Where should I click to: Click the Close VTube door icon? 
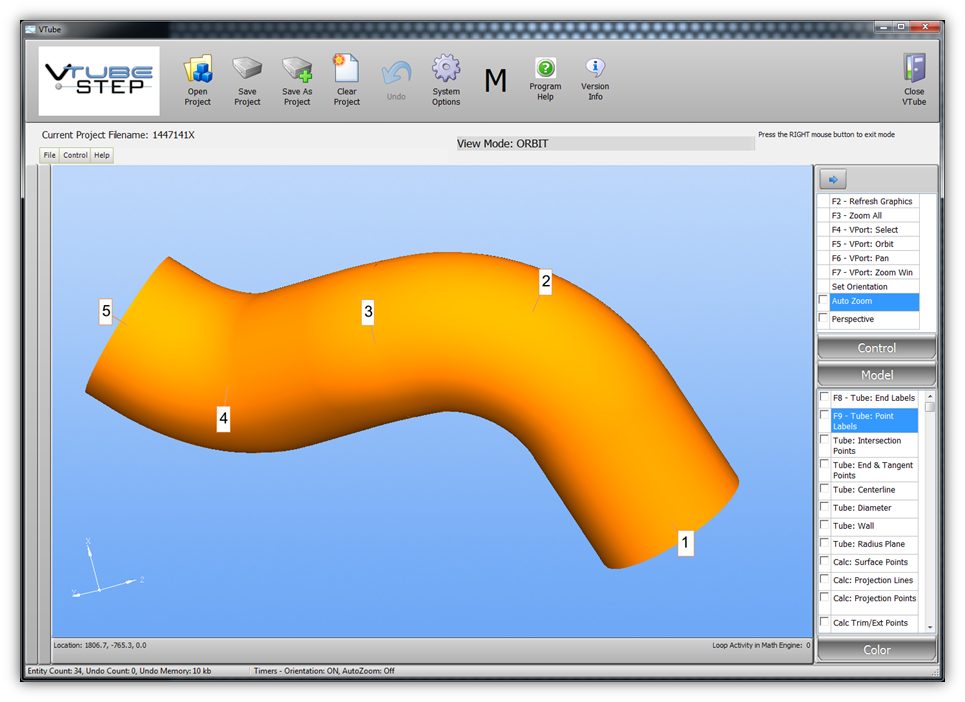pyautogui.click(x=914, y=71)
